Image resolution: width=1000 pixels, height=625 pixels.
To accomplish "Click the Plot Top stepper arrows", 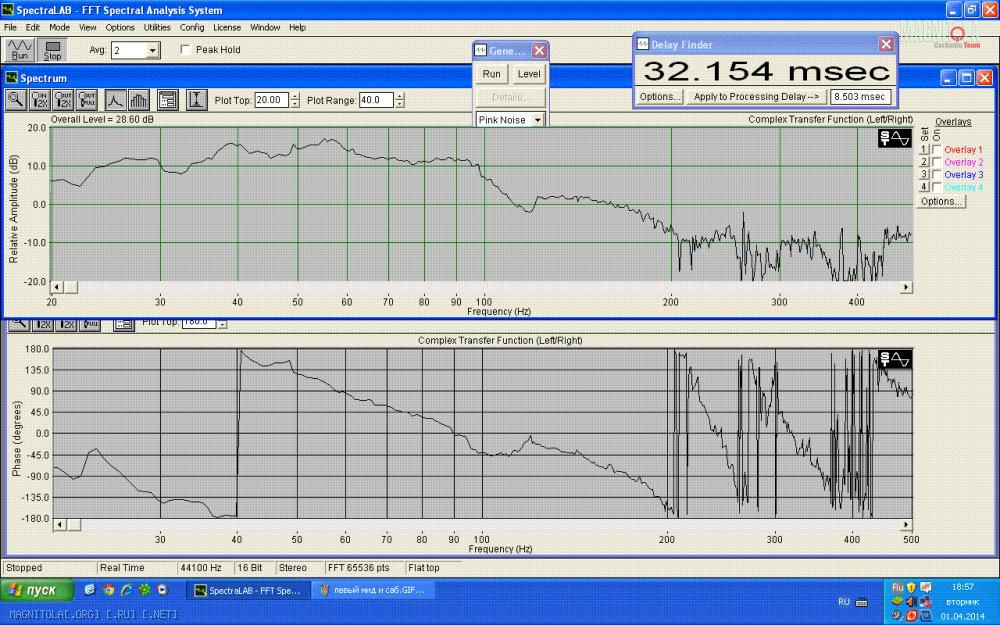I will coord(294,100).
